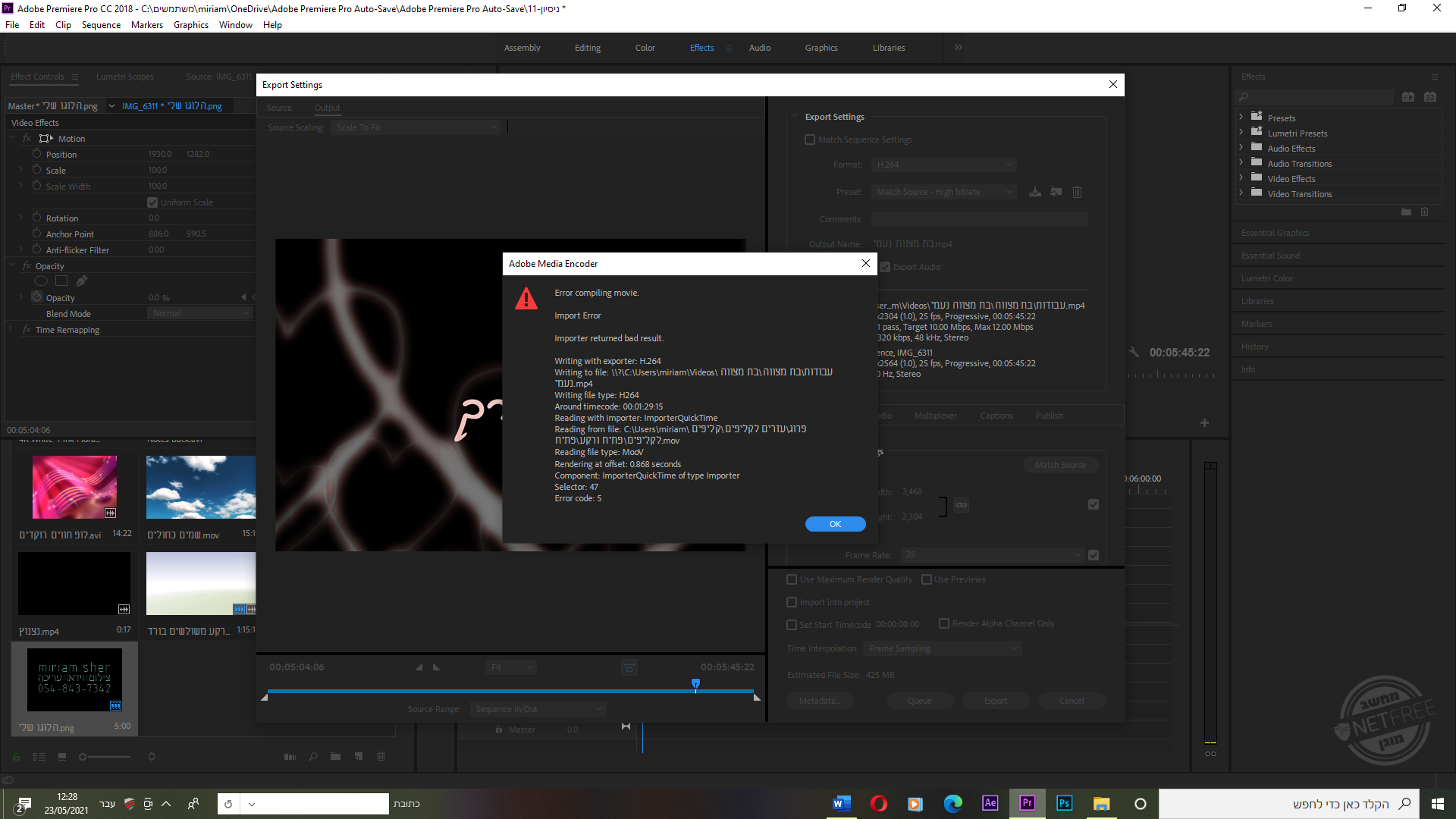Open After Effects from the taskbar
Screen dimensions: 1456x819
[990, 803]
